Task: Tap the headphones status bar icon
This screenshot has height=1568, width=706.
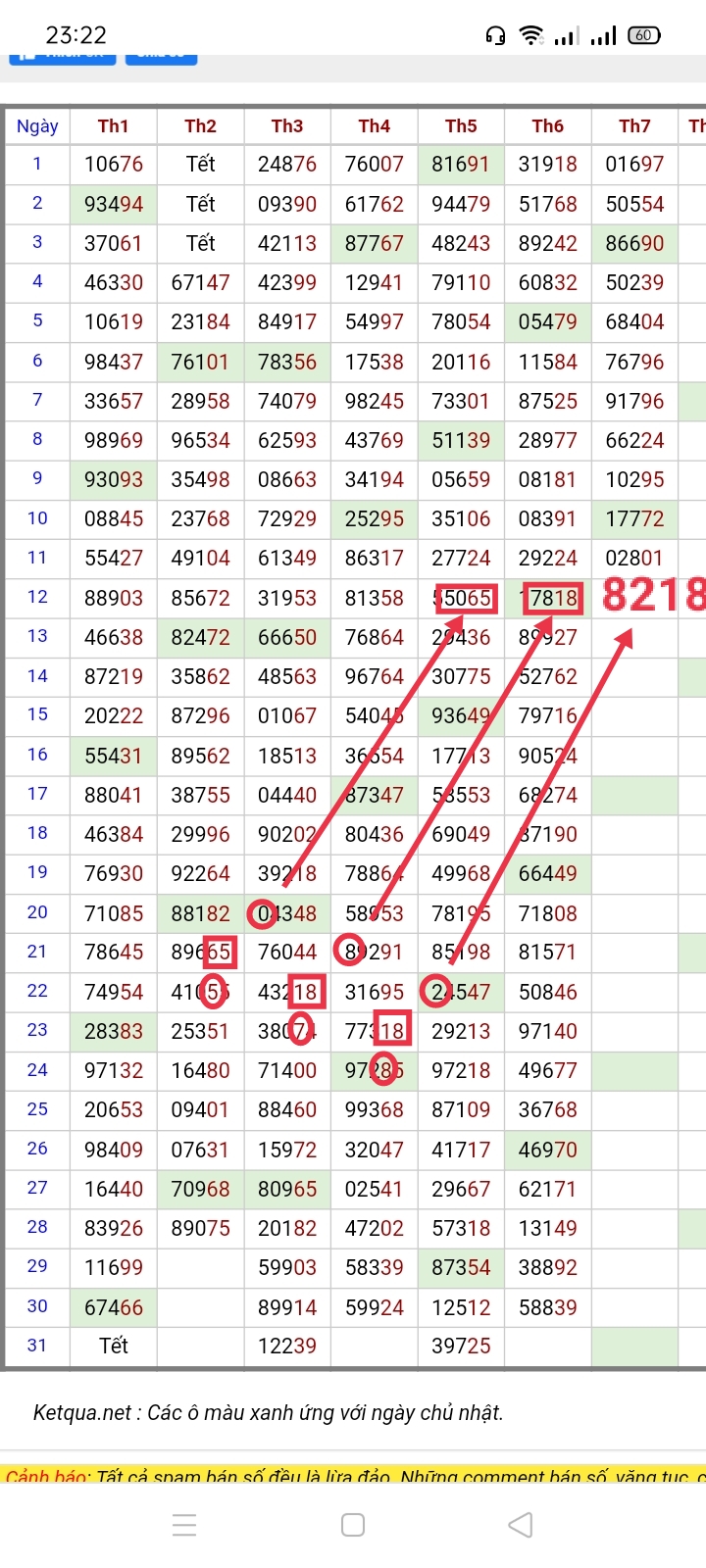Action: click(x=496, y=36)
